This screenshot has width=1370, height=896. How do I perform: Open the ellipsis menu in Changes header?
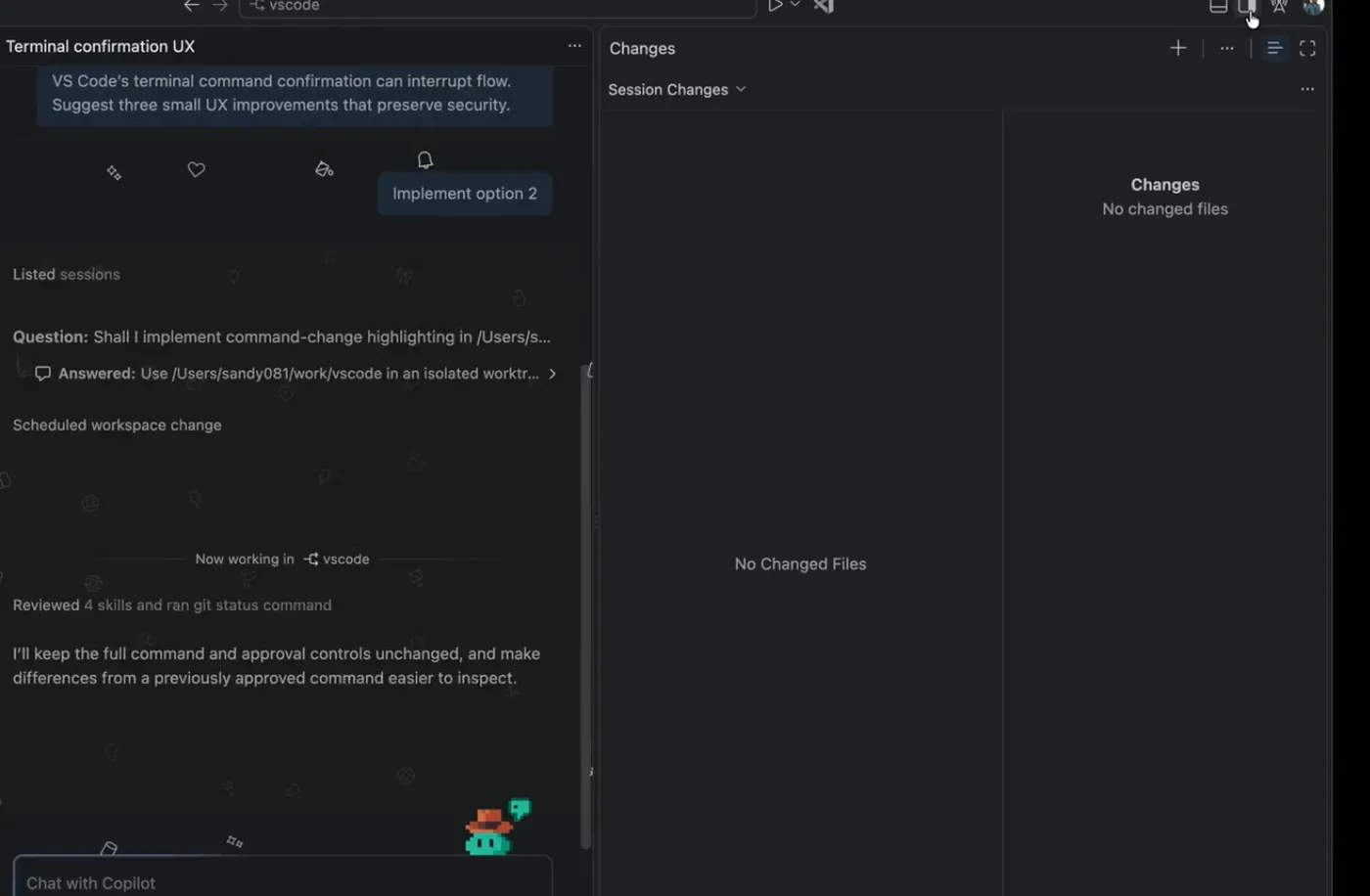pyautogui.click(x=1227, y=48)
